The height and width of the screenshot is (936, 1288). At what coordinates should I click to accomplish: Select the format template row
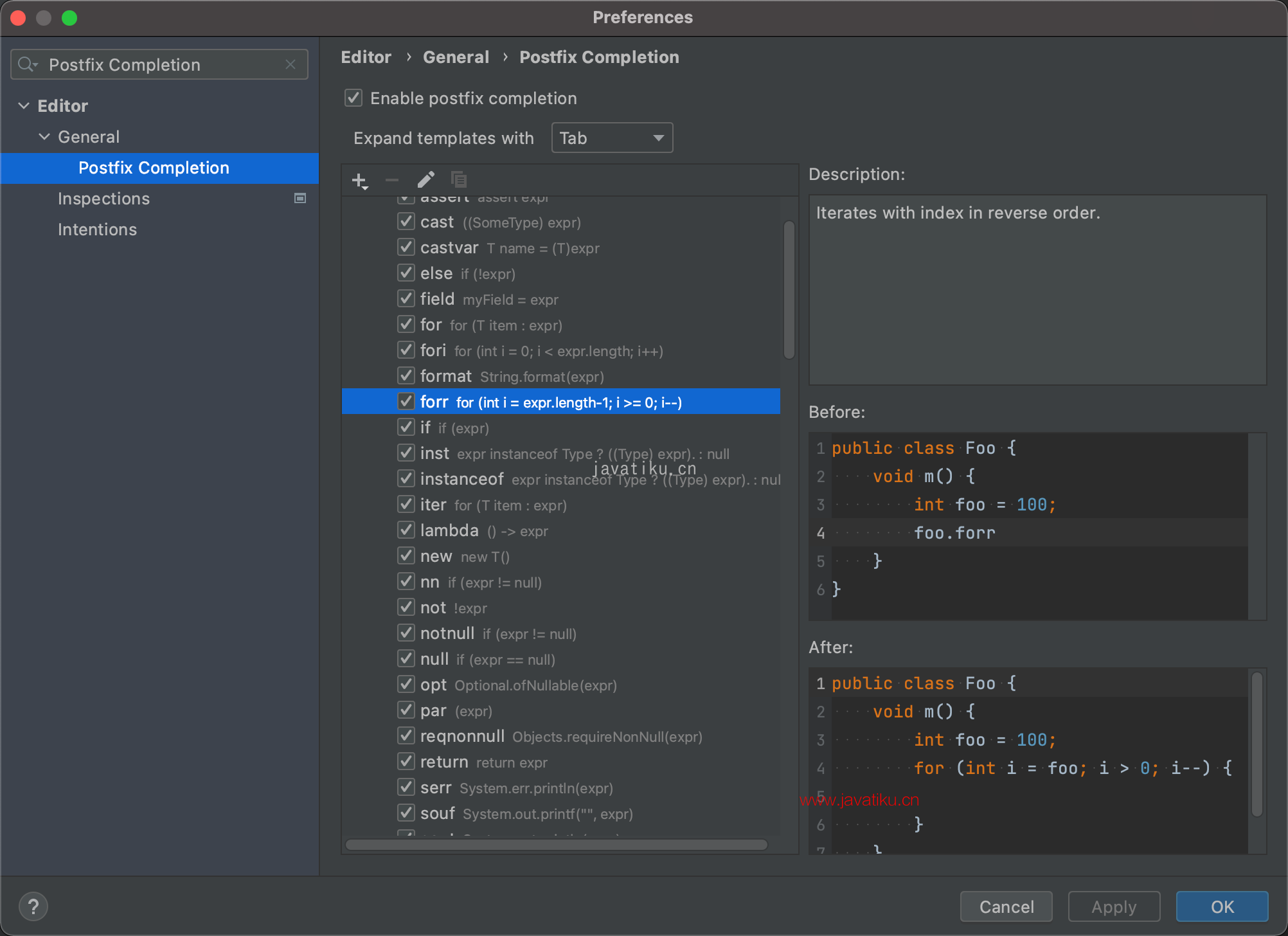(561, 376)
